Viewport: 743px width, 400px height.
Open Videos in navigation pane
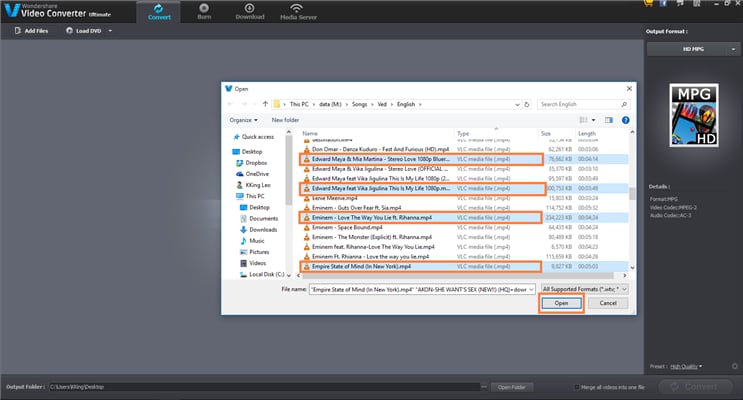(253, 263)
